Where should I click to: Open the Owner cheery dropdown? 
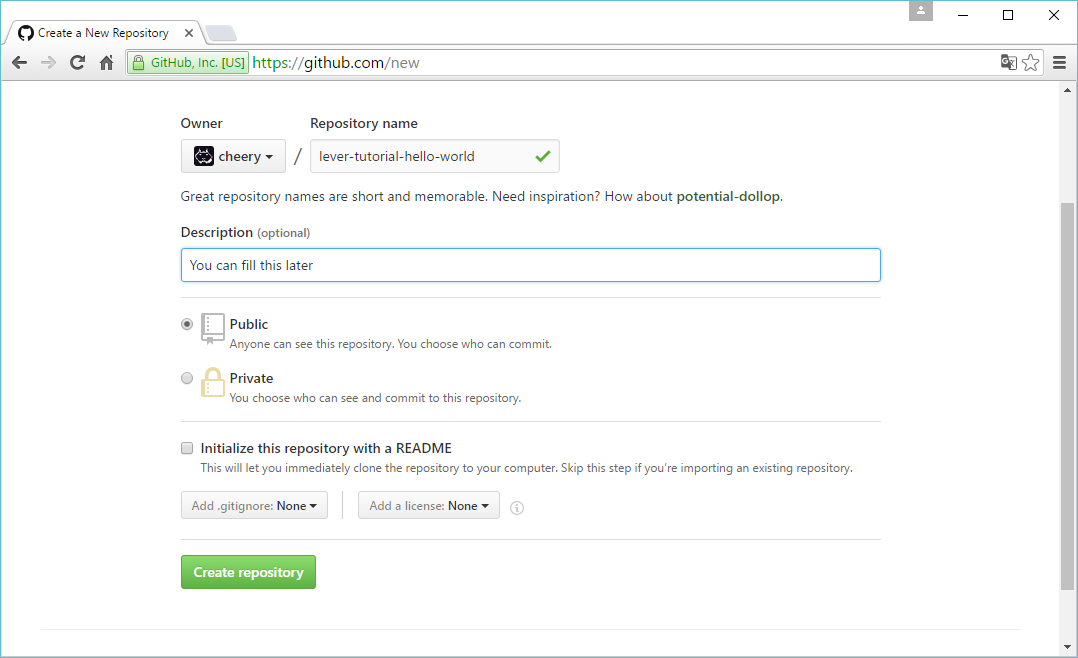233,156
